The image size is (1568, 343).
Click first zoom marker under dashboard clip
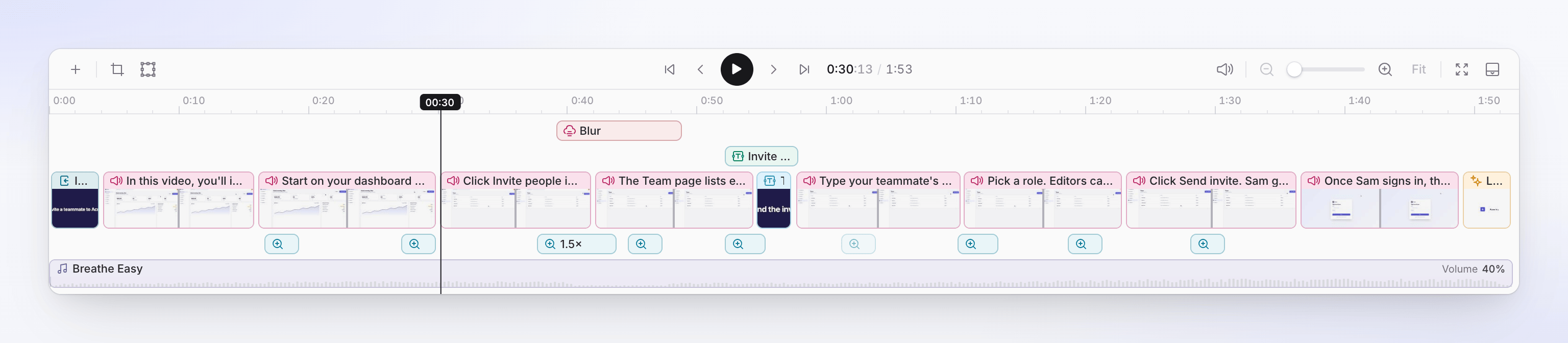tap(281, 244)
